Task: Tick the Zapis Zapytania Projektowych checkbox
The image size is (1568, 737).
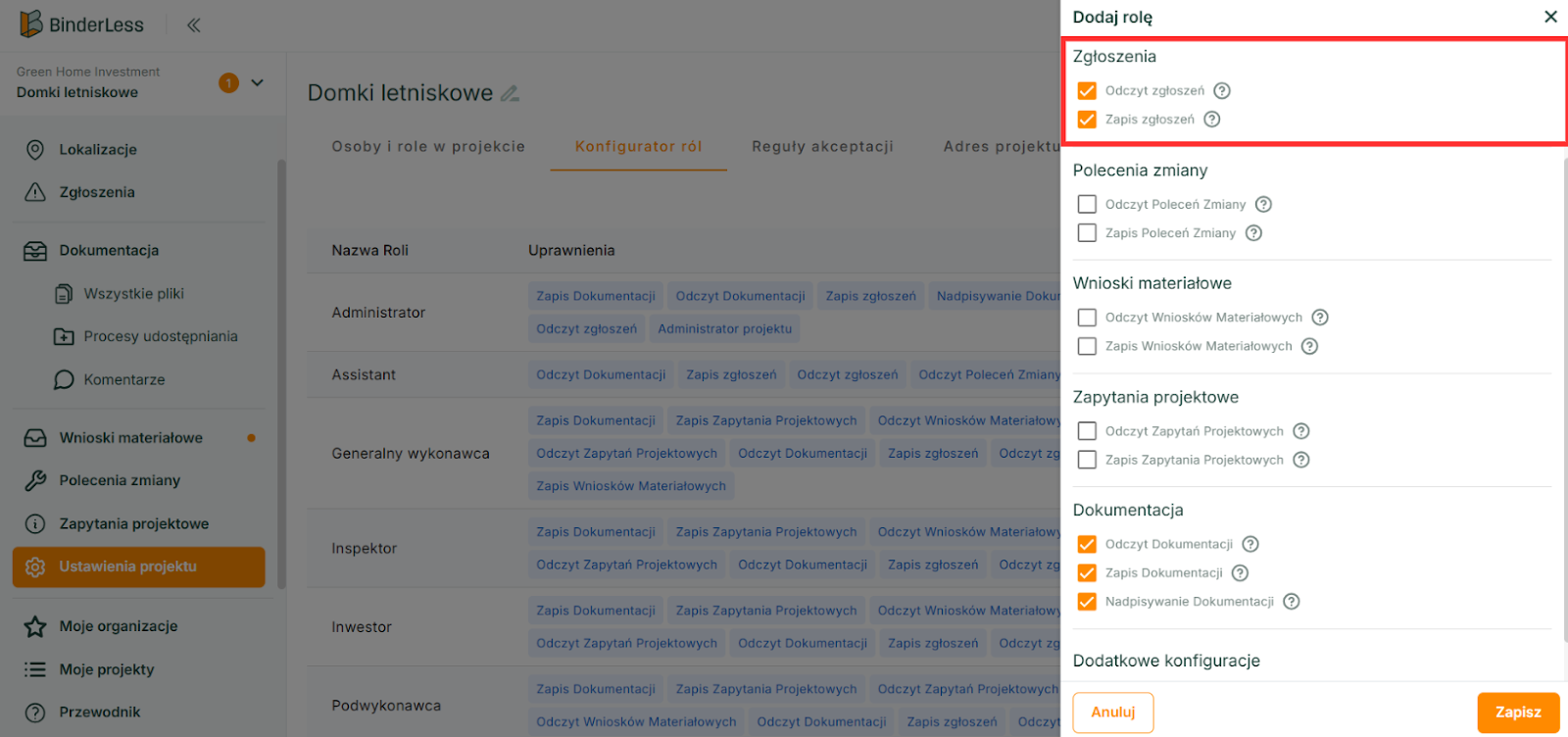Action: [1087, 460]
